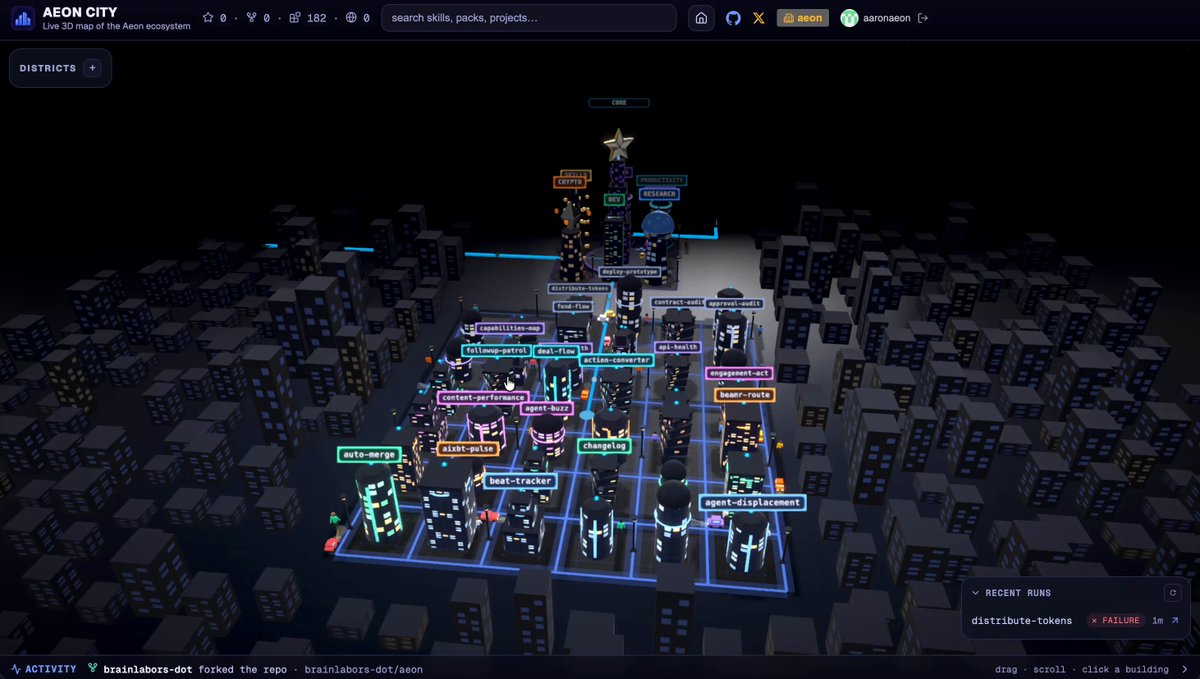Click the fork count icon

click(x=251, y=18)
